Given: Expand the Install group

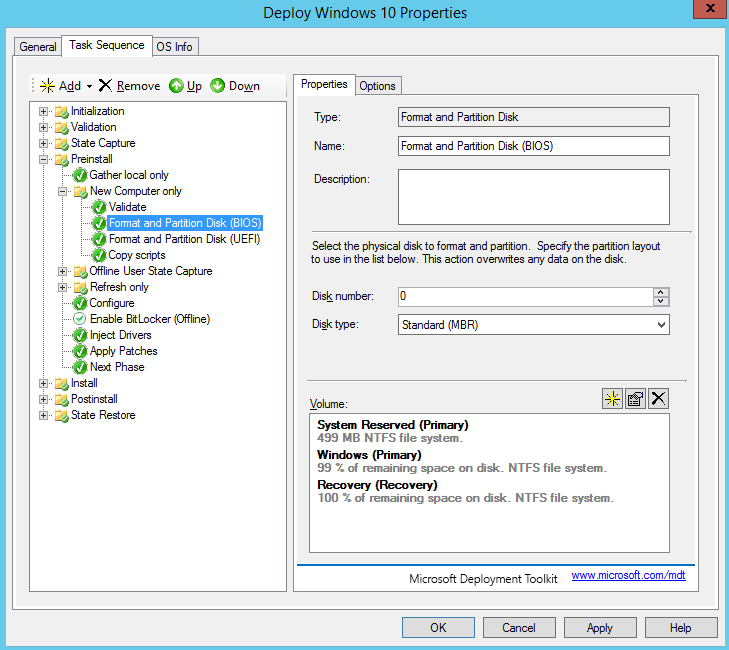Looking at the screenshot, I should 43,384.
